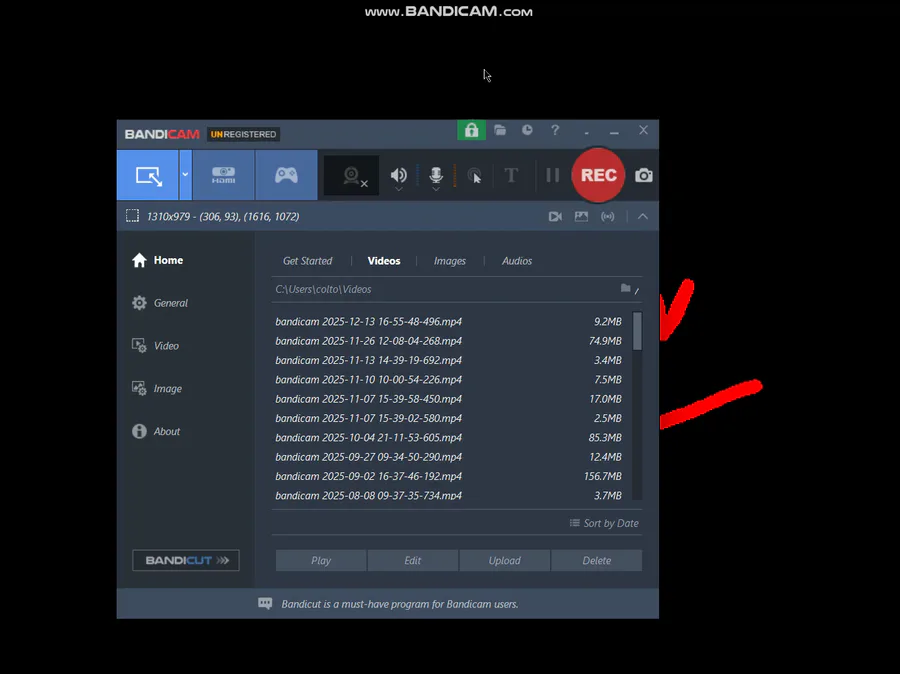Toggle the microphone icon
This screenshot has height=674, width=900.
point(436,174)
